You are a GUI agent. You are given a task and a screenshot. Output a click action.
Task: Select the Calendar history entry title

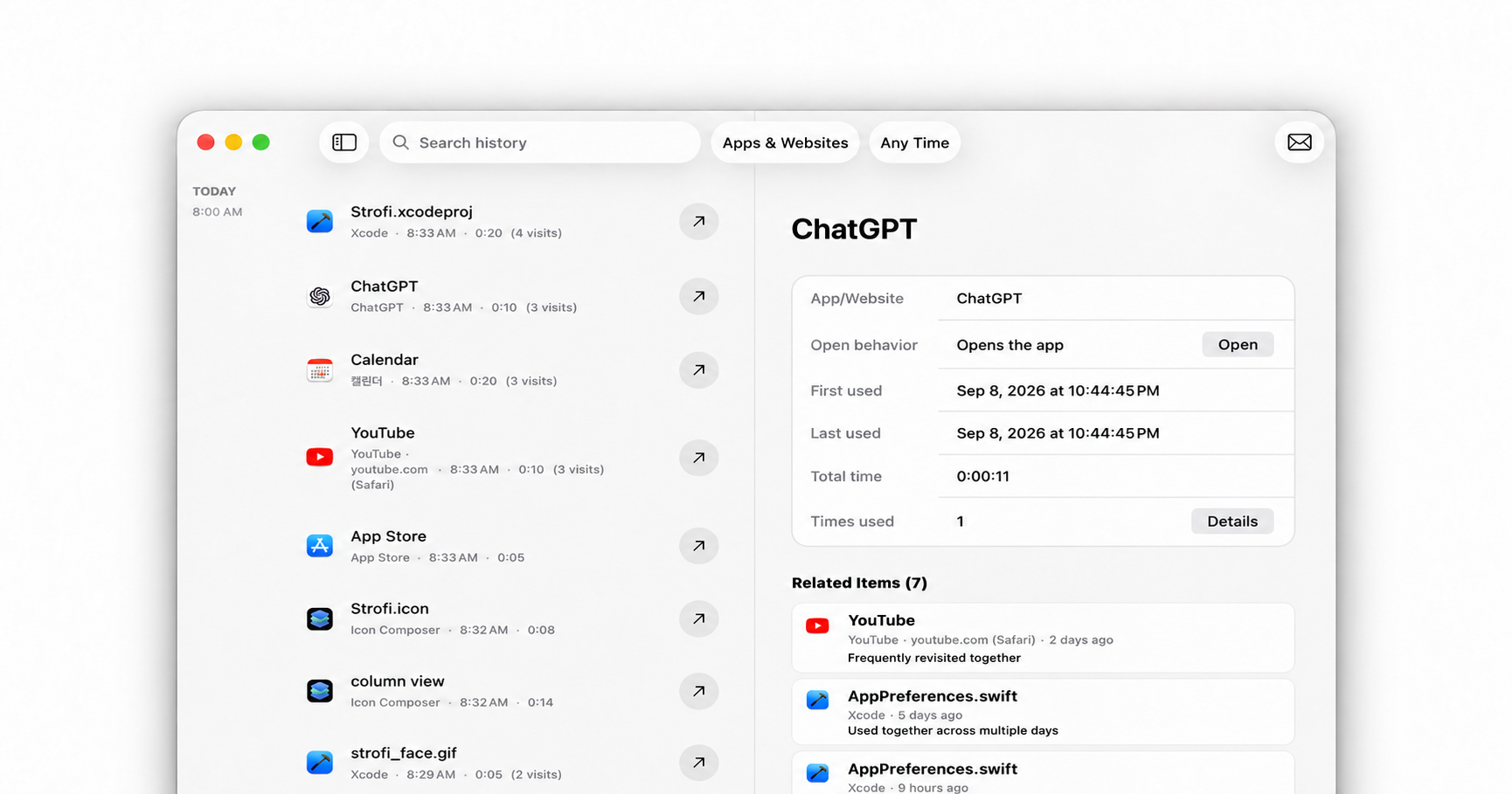point(385,360)
